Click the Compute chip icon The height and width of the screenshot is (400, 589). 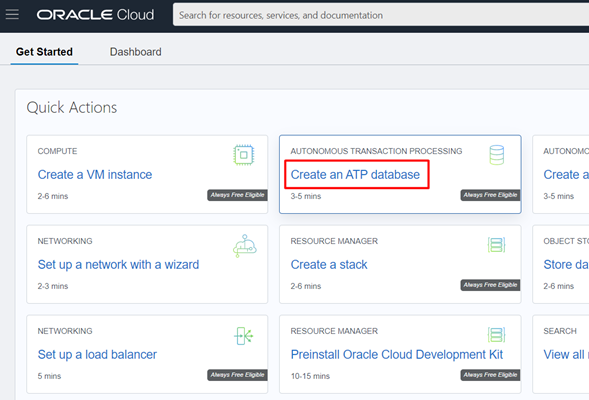[243, 155]
